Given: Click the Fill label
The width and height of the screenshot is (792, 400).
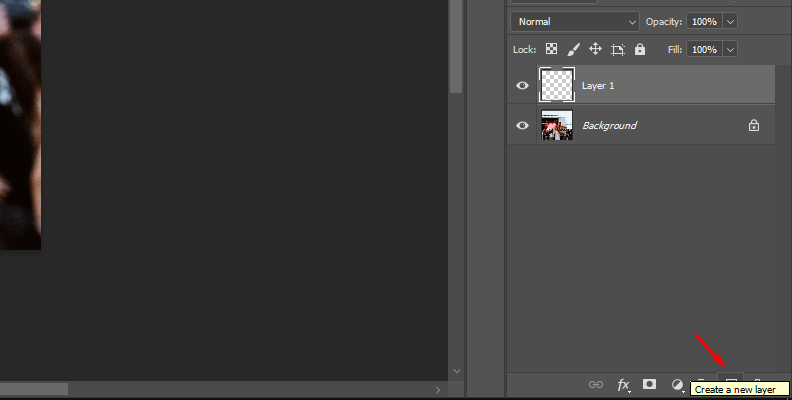Looking at the screenshot, I should 675,49.
